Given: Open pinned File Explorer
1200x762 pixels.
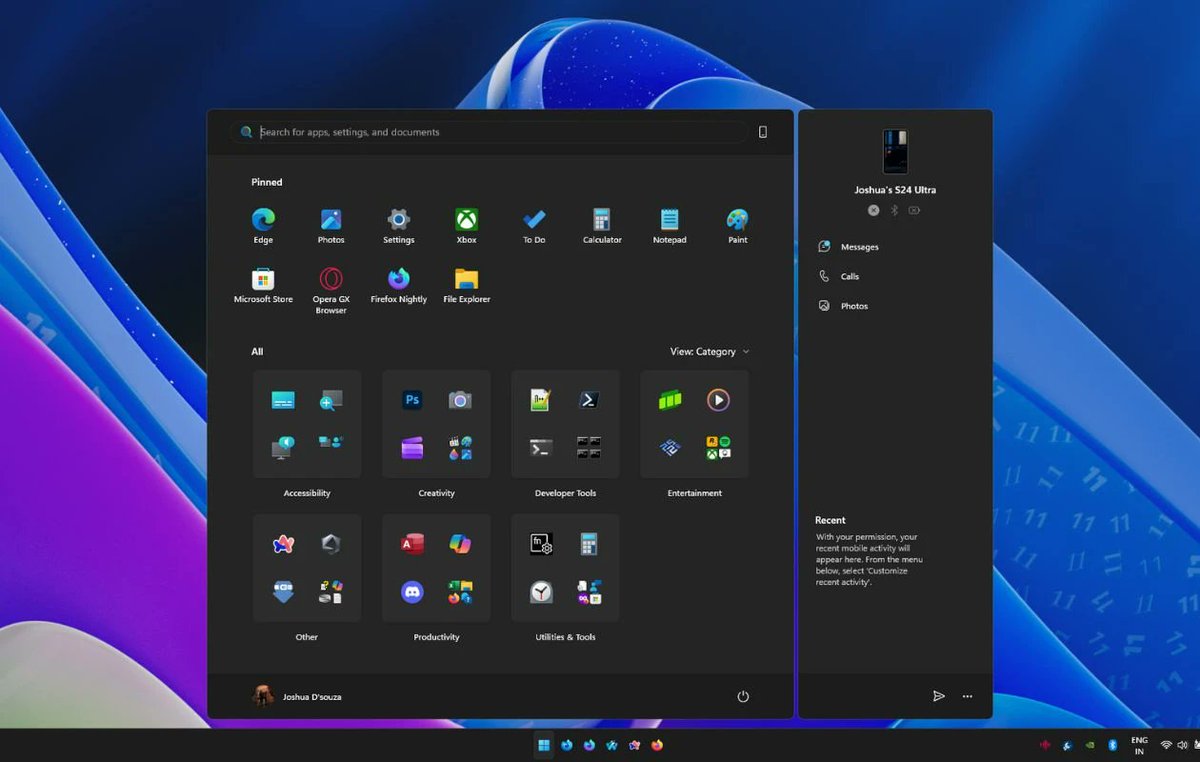Looking at the screenshot, I should click(x=467, y=286).
